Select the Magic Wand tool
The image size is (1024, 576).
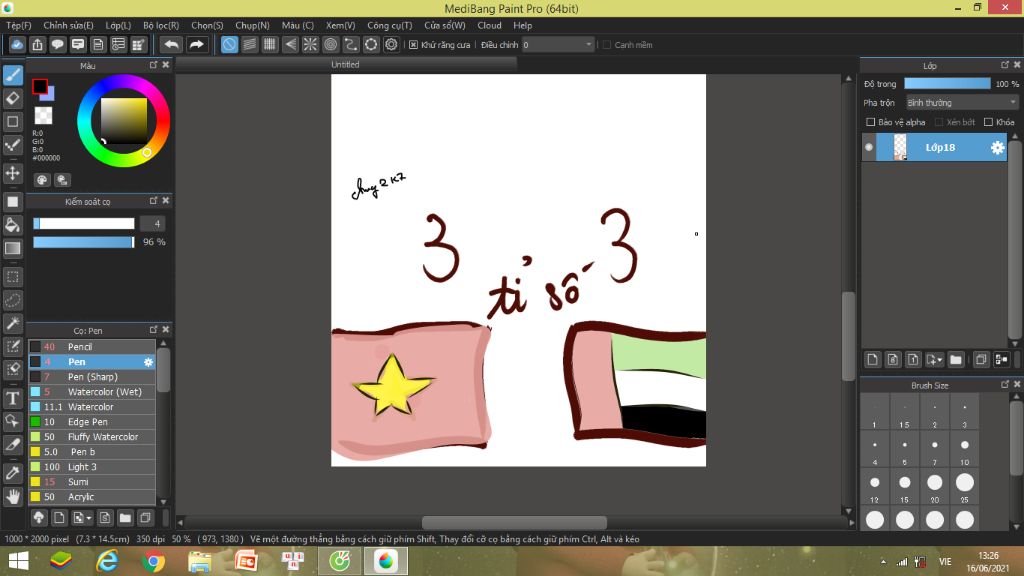pyautogui.click(x=12, y=323)
